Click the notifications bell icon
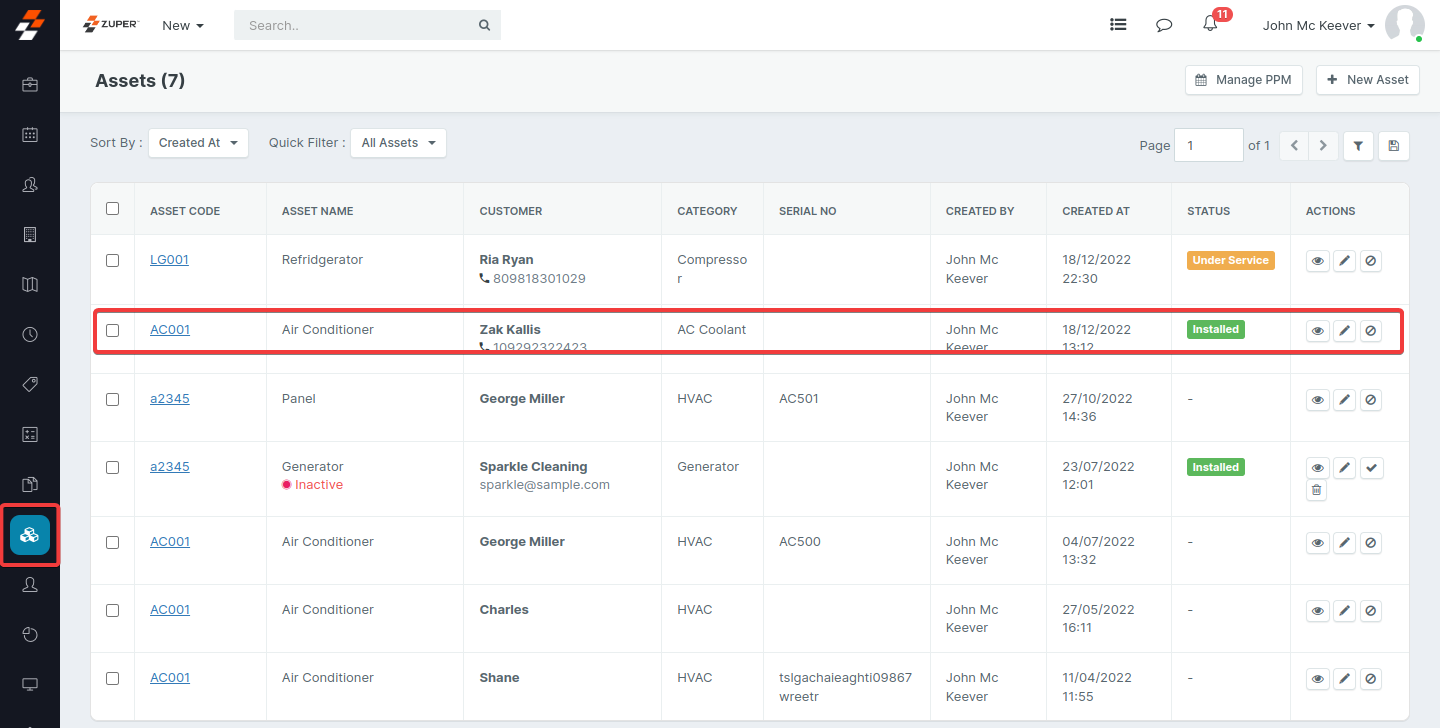The width and height of the screenshot is (1440, 728). click(1210, 25)
